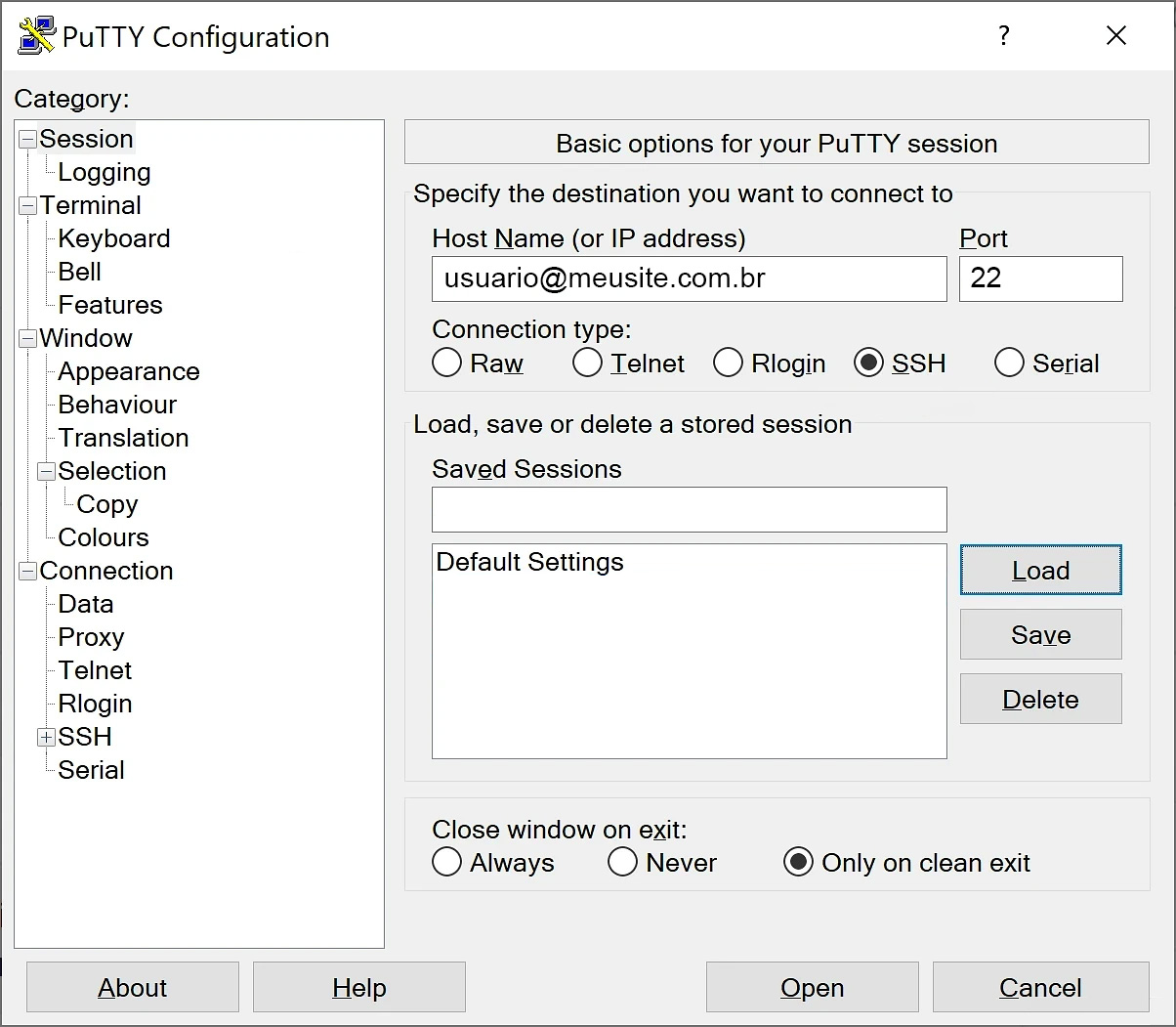Open the Keyboard settings page
Image resolution: width=1176 pixels, height=1027 pixels.
pyautogui.click(x=113, y=238)
